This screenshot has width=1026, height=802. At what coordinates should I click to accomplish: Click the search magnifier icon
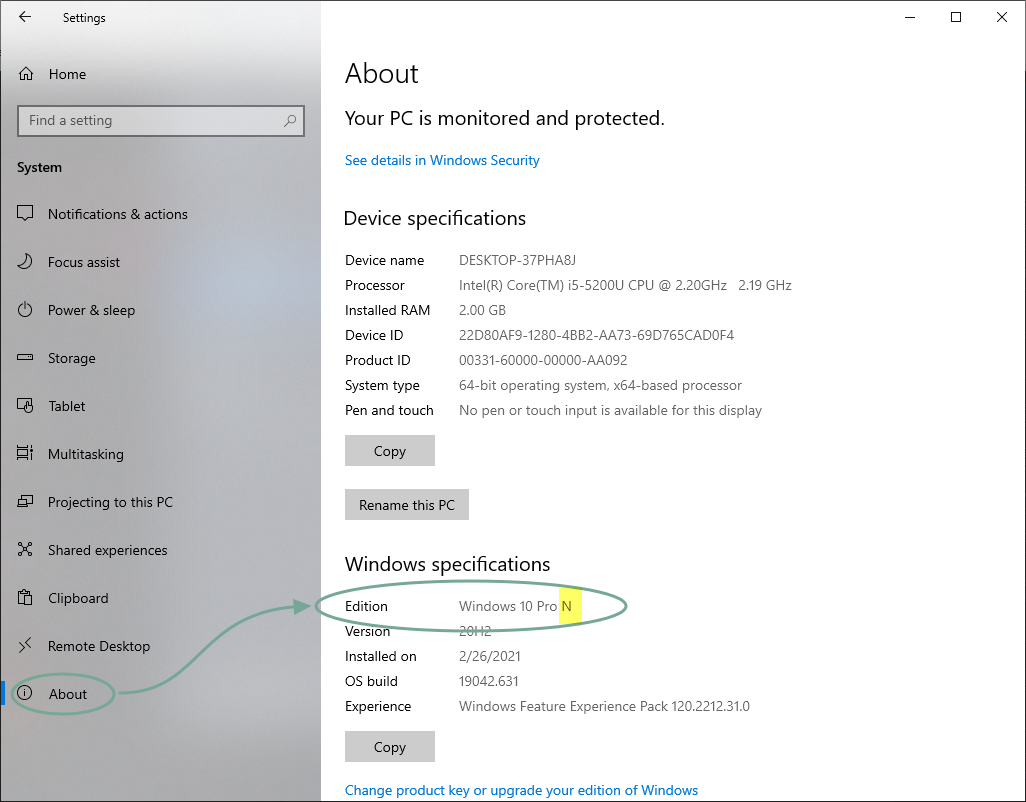pos(290,120)
